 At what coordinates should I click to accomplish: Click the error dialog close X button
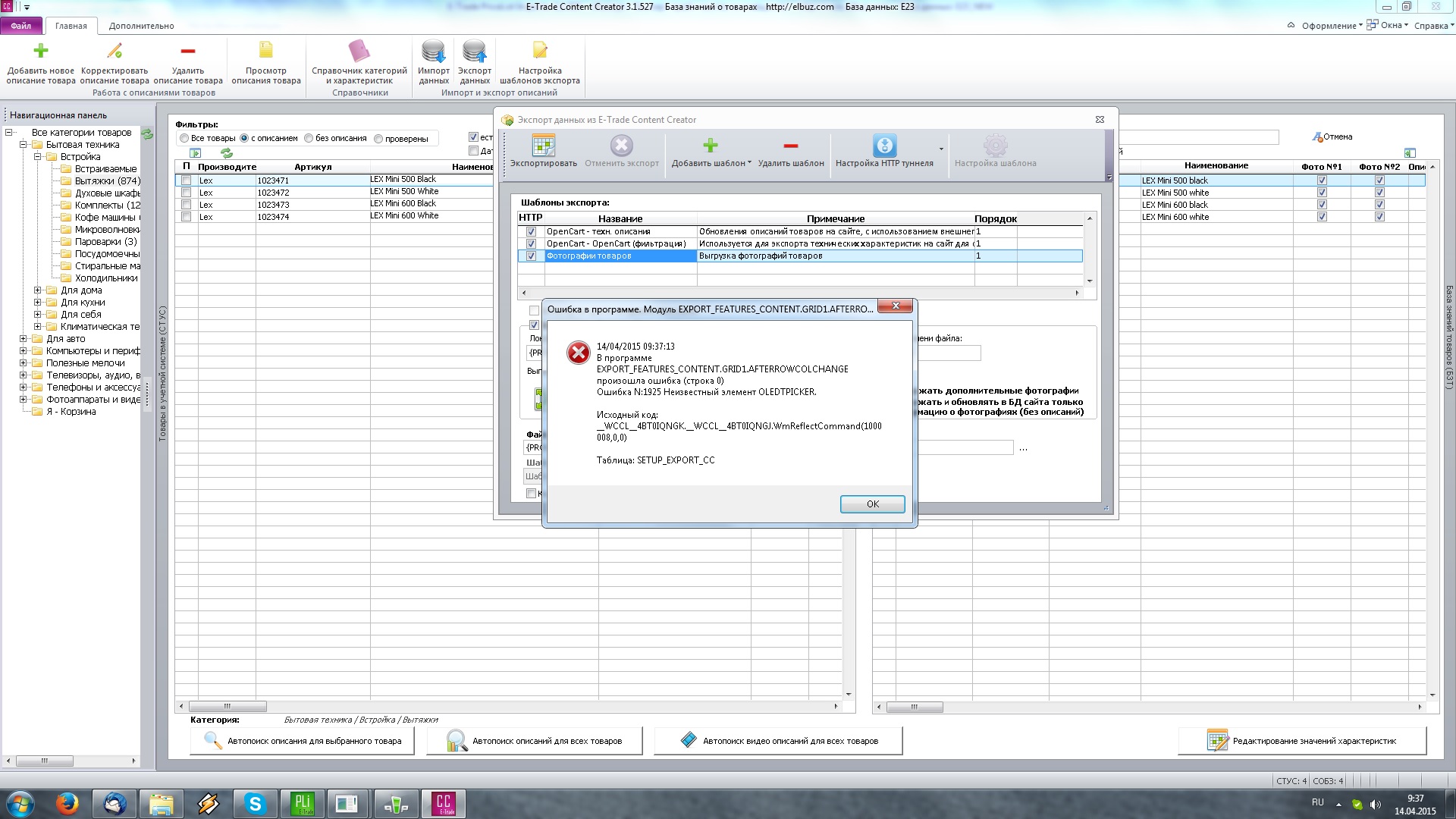coord(896,306)
